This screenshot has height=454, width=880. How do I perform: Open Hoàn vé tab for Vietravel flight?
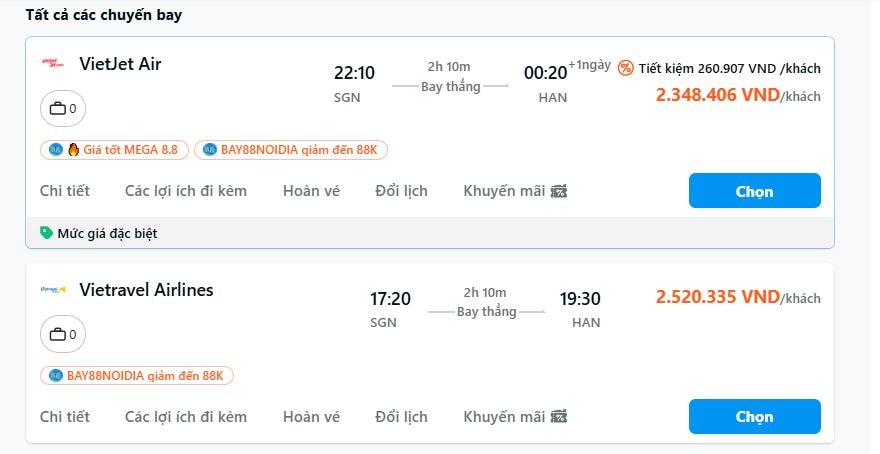[x=311, y=417]
